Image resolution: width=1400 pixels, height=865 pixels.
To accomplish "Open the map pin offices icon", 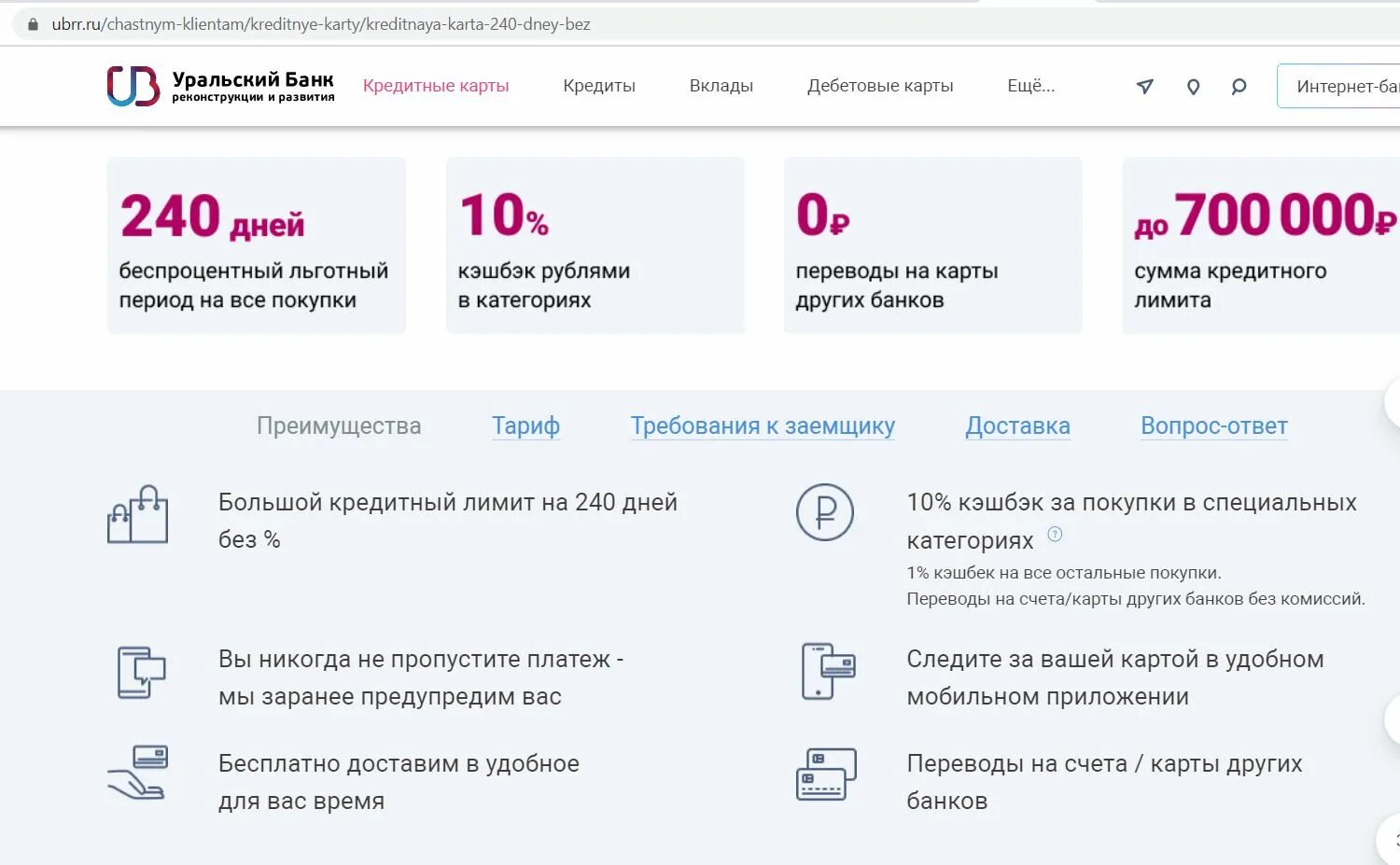I will tap(1193, 87).
